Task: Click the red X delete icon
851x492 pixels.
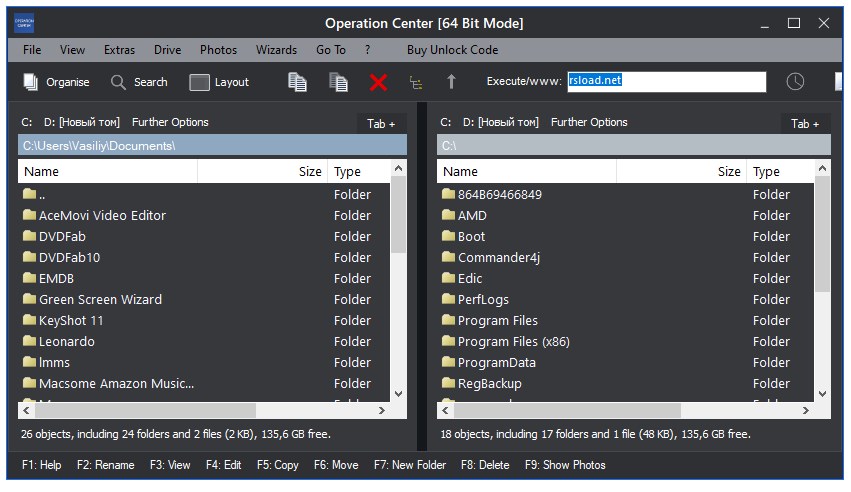Action: pyautogui.click(x=378, y=82)
